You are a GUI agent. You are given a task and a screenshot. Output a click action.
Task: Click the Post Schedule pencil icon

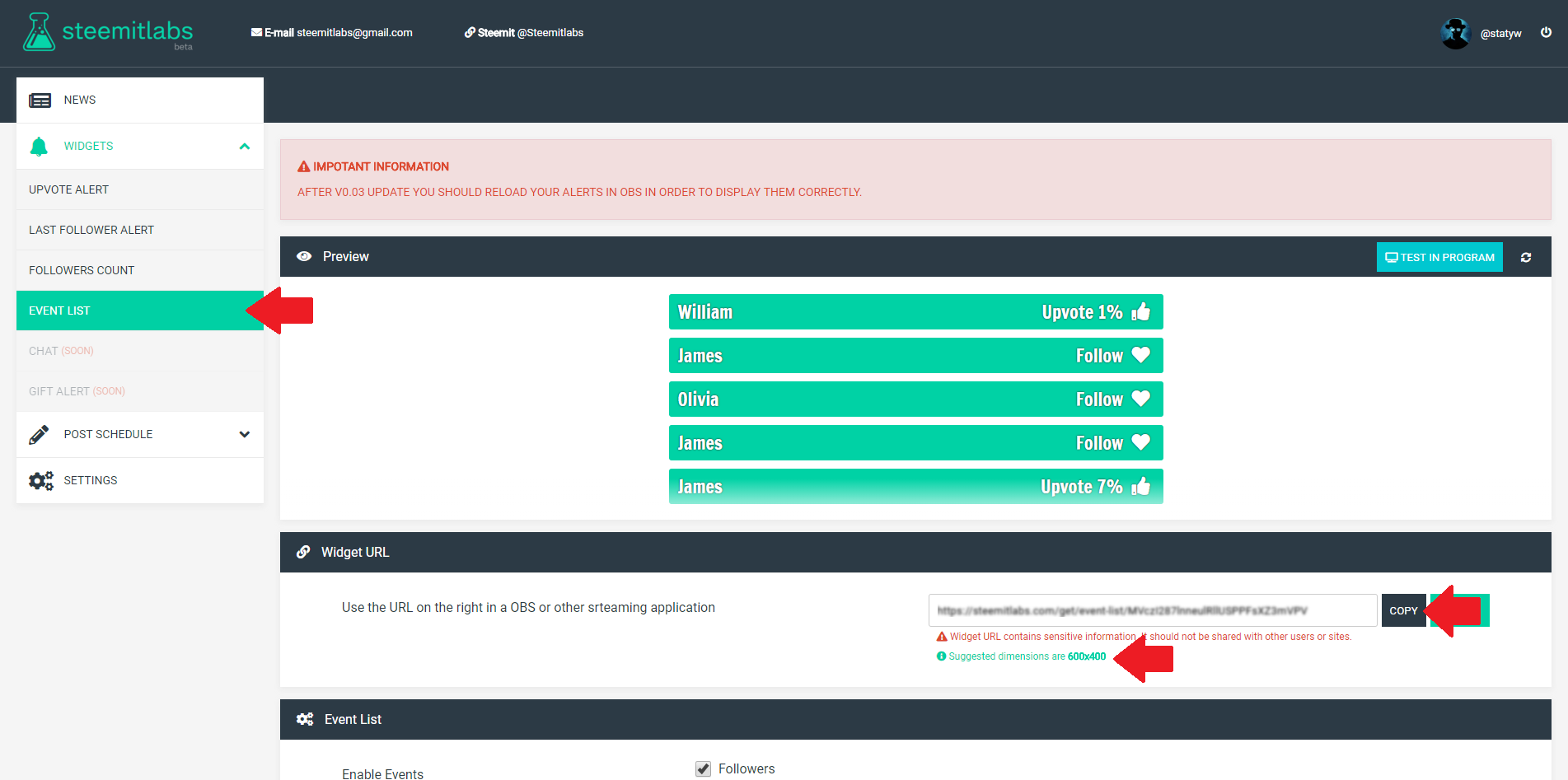[39, 435]
